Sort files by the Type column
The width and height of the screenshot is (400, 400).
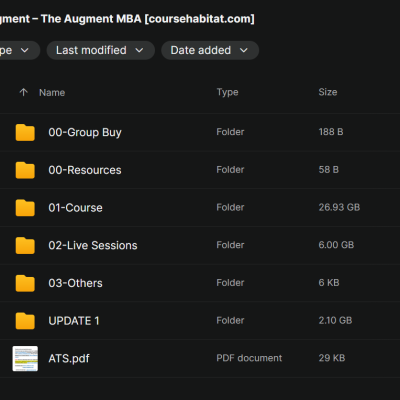(x=227, y=92)
